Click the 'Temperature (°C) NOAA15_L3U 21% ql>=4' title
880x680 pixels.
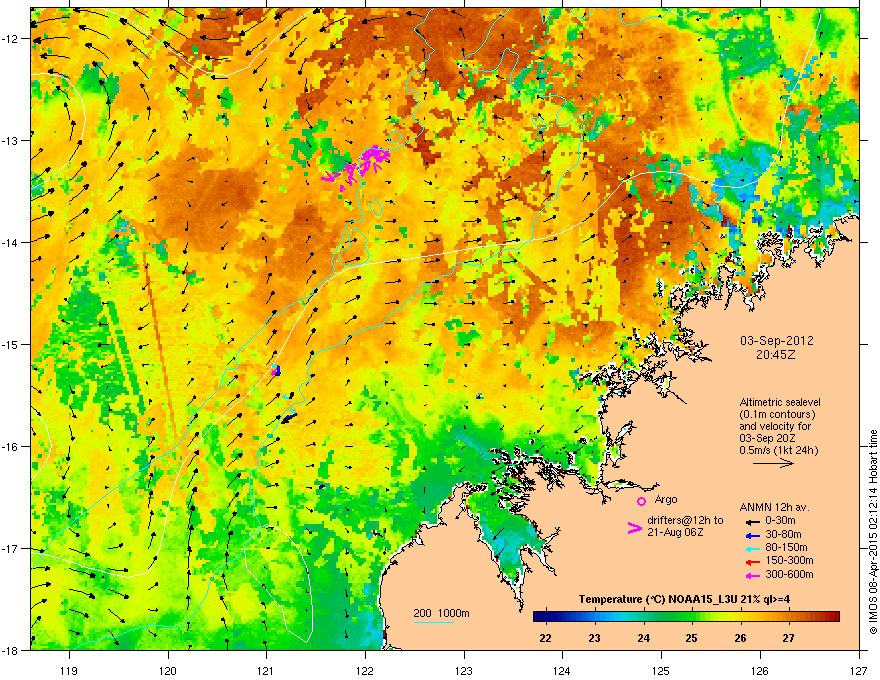click(684, 599)
